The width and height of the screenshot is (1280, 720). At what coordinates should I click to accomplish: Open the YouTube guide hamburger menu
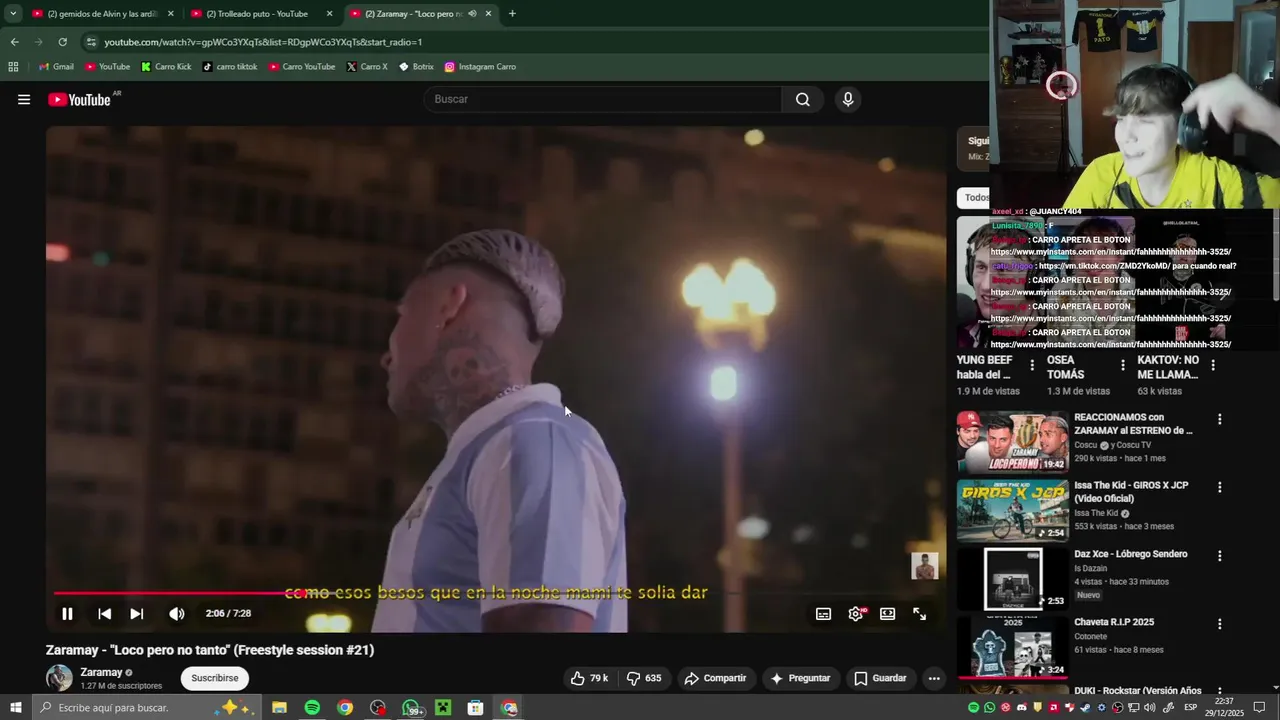click(24, 99)
